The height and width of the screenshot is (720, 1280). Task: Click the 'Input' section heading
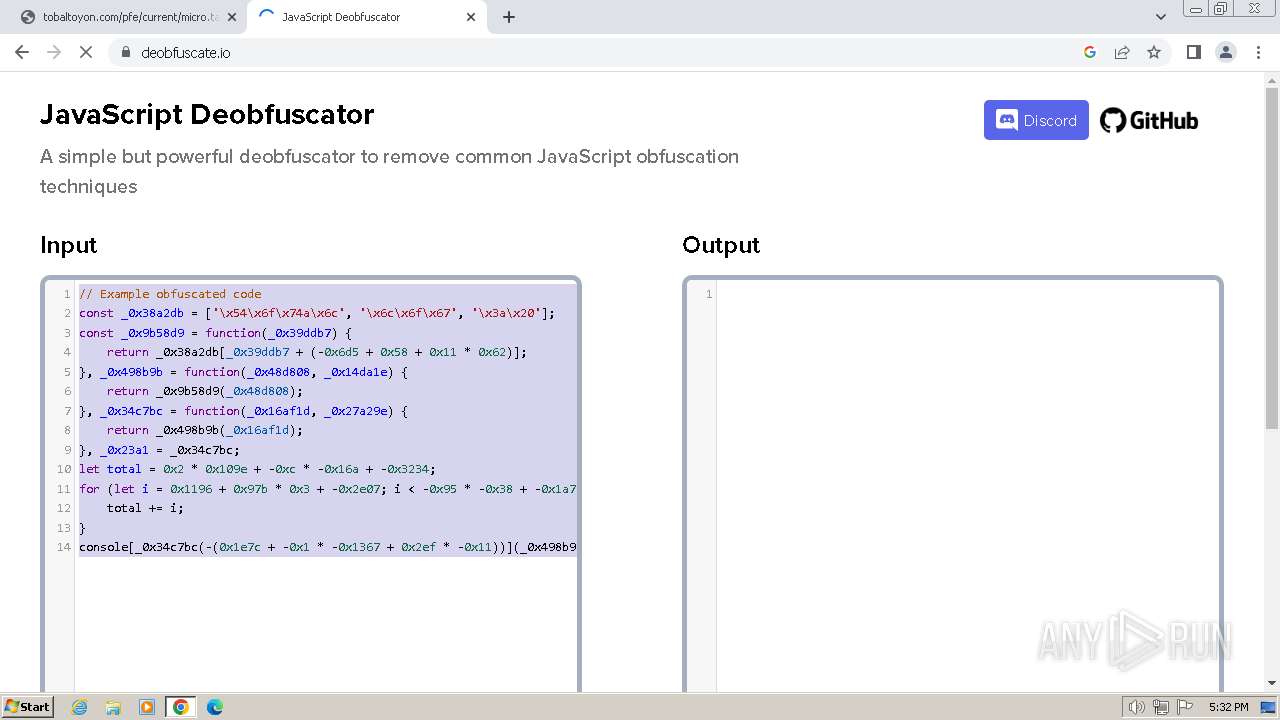(68, 245)
